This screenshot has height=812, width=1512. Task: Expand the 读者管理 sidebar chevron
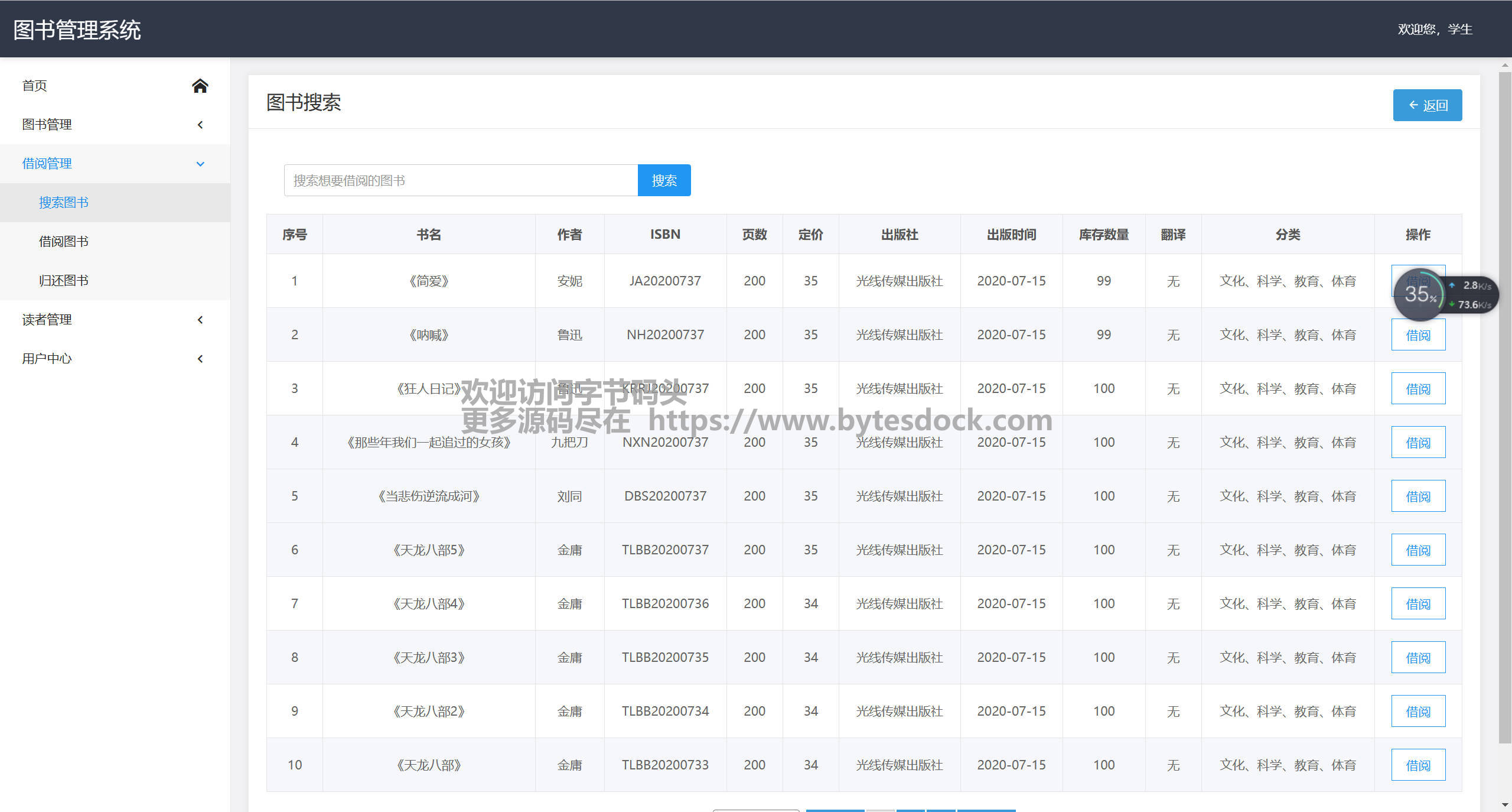[200, 320]
